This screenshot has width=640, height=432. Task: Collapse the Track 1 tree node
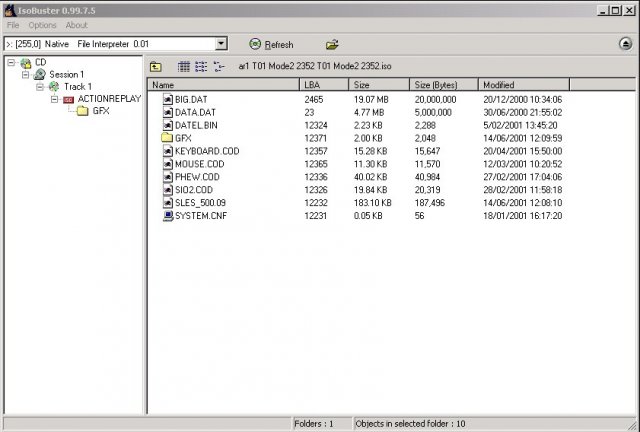click(x=40, y=87)
